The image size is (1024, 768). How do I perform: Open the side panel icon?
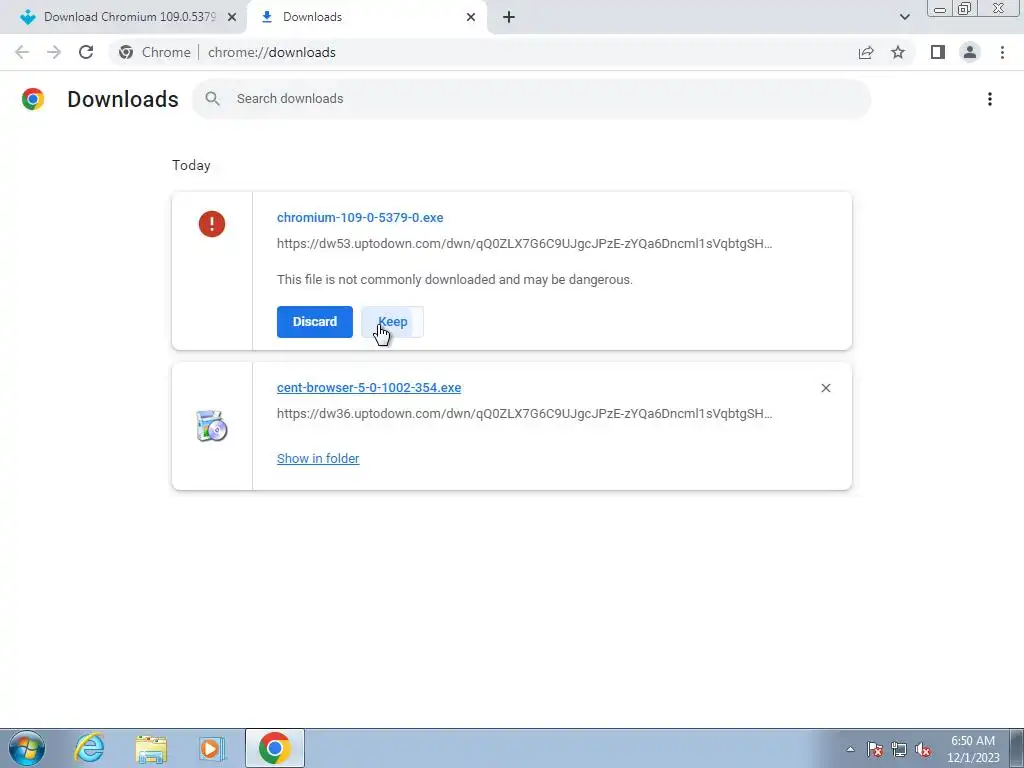(x=938, y=52)
